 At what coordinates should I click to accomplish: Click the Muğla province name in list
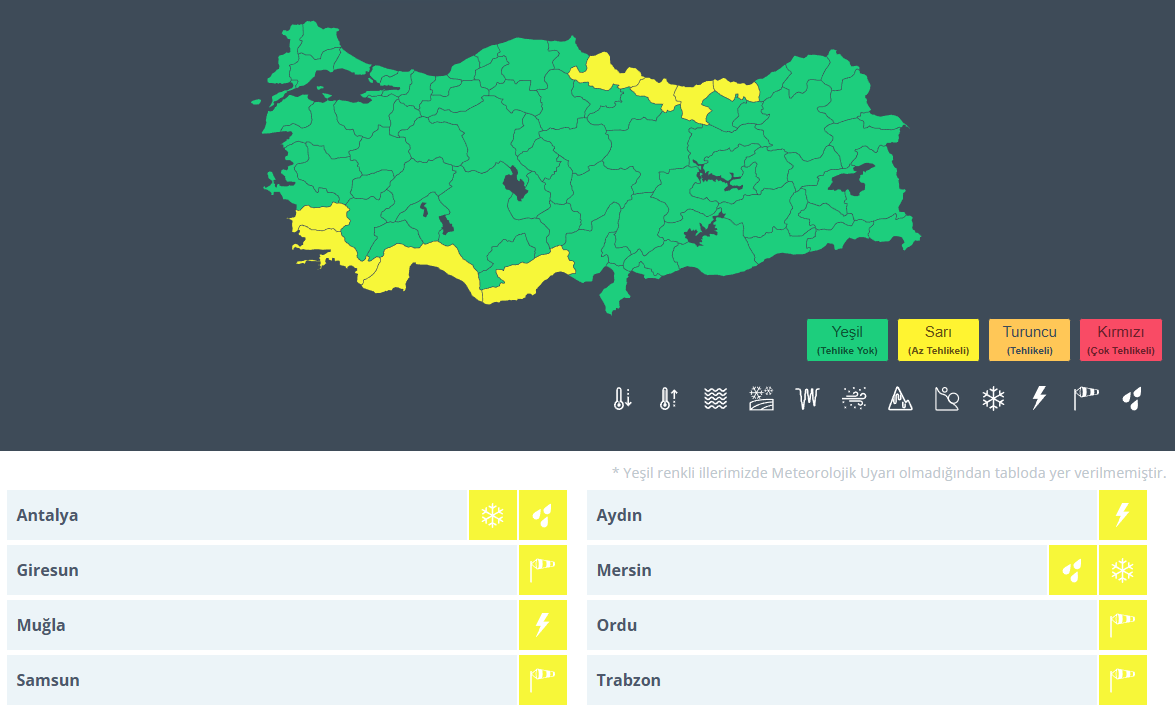pyautogui.click(x=41, y=626)
